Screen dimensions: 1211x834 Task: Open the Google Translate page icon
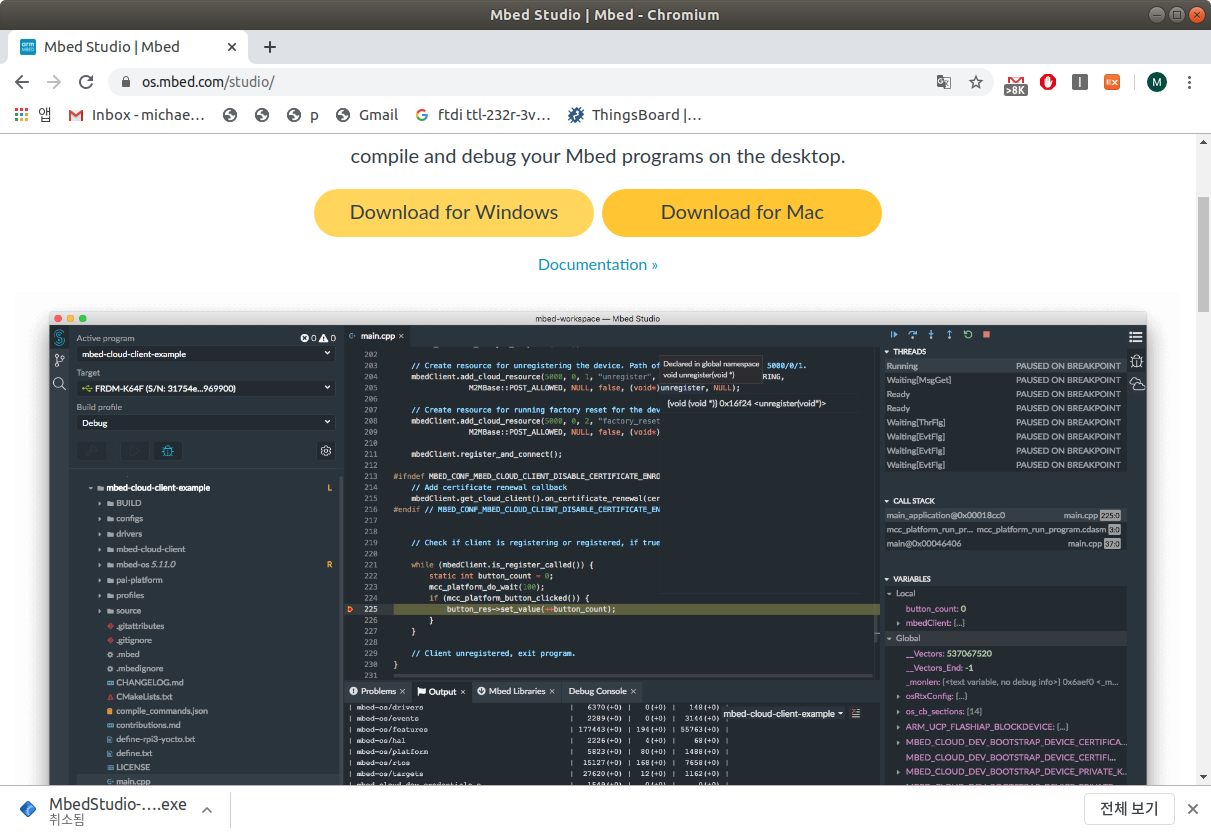(x=943, y=82)
